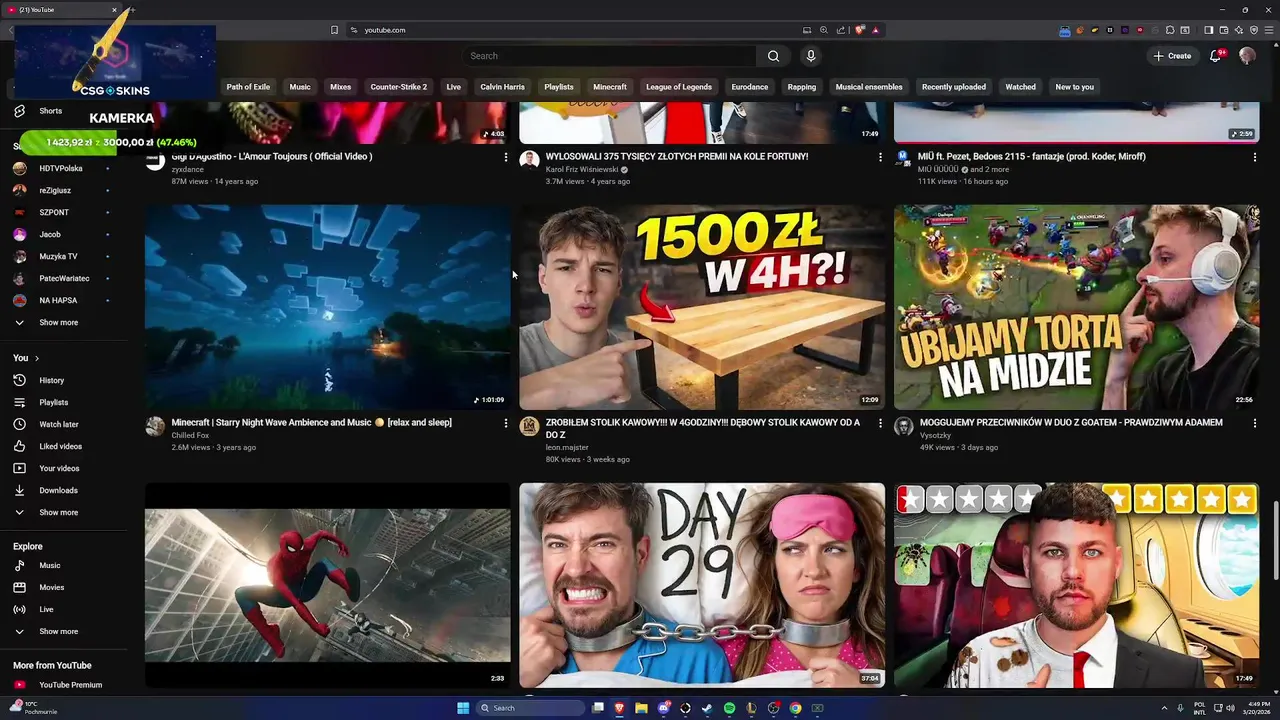
Task: Open options for MOGGUJEMY PRZECIWNIKÓW video
Action: (x=1255, y=423)
